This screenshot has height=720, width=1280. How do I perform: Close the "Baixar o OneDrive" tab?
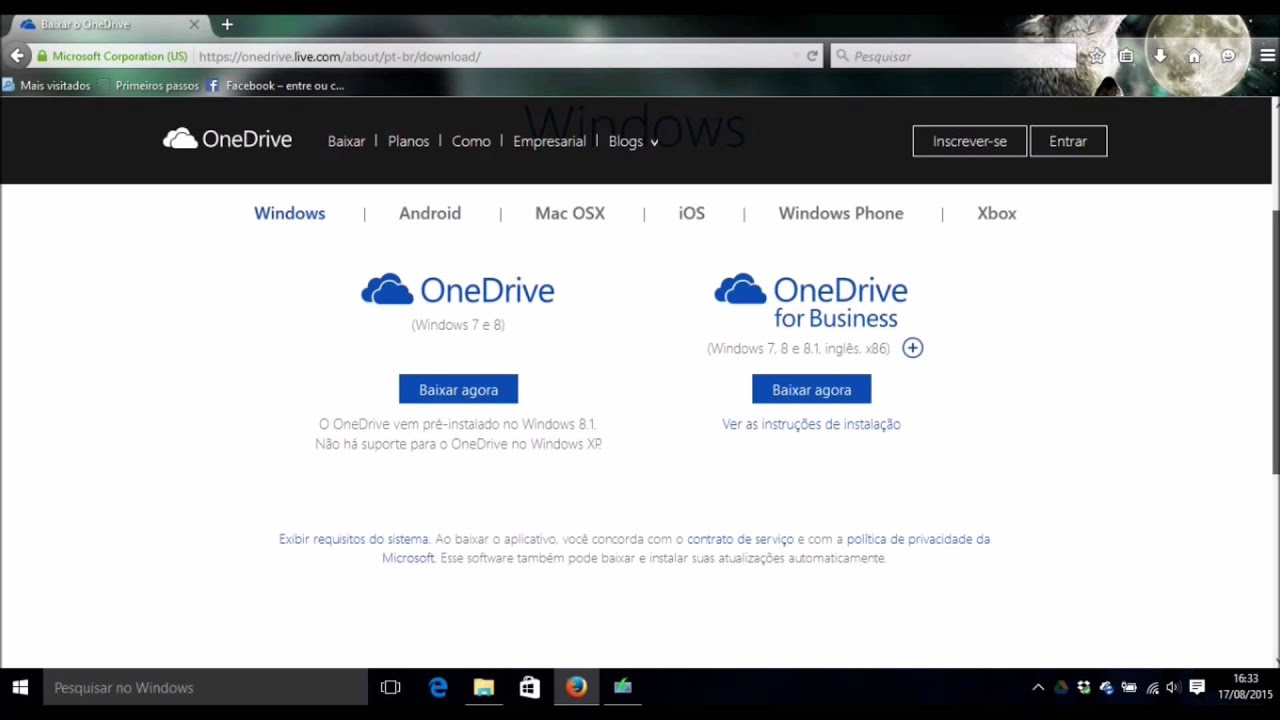(194, 24)
